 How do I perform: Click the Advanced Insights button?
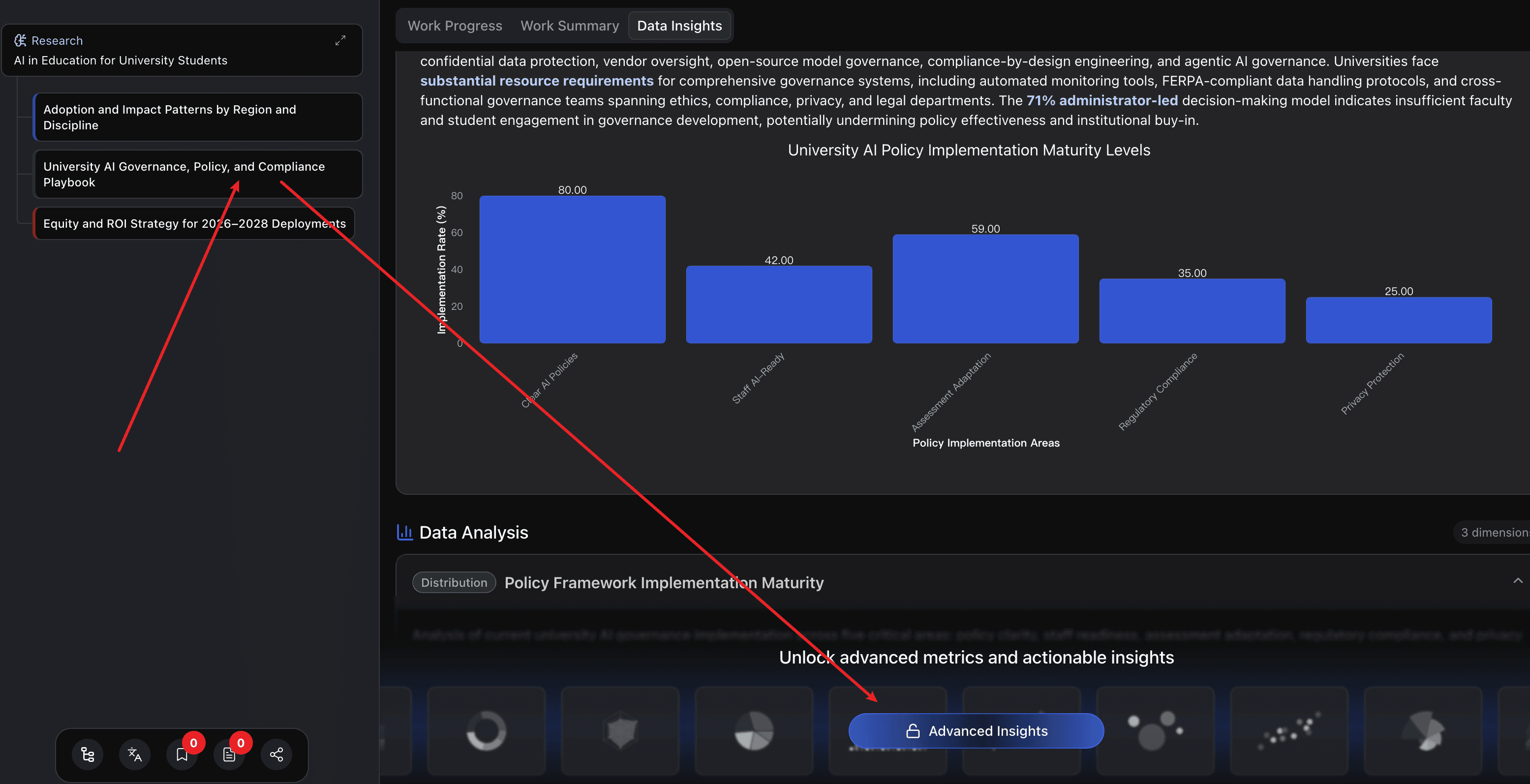(x=976, y=730)
